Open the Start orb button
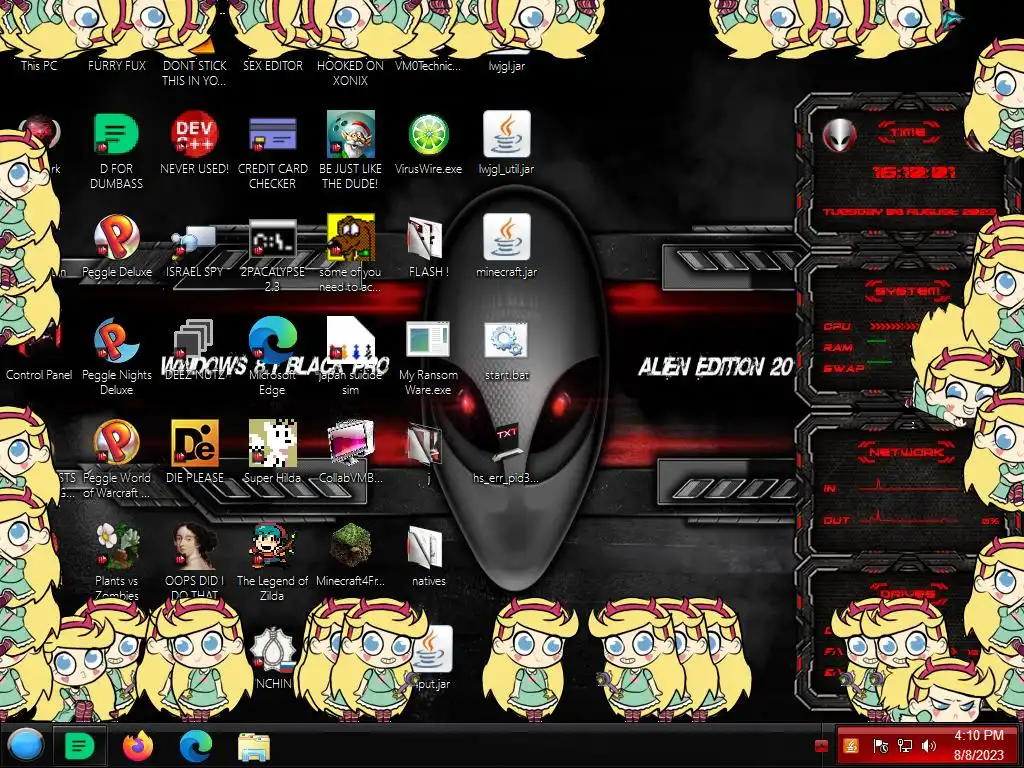 25,745
